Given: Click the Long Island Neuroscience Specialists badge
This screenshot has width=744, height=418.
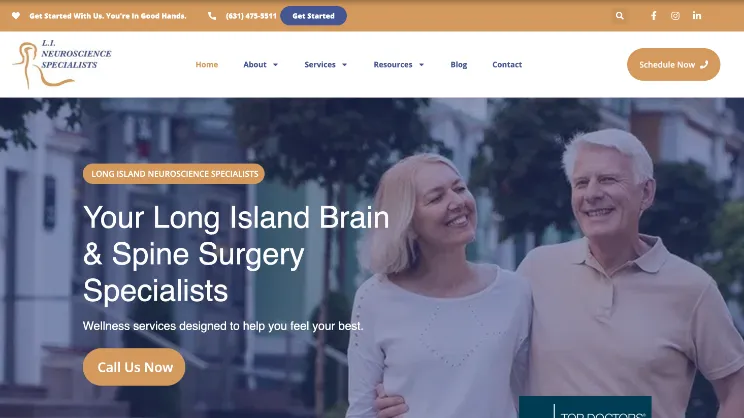Looking at the screenshot, I should pyautogui.click(x=174, y=174).
